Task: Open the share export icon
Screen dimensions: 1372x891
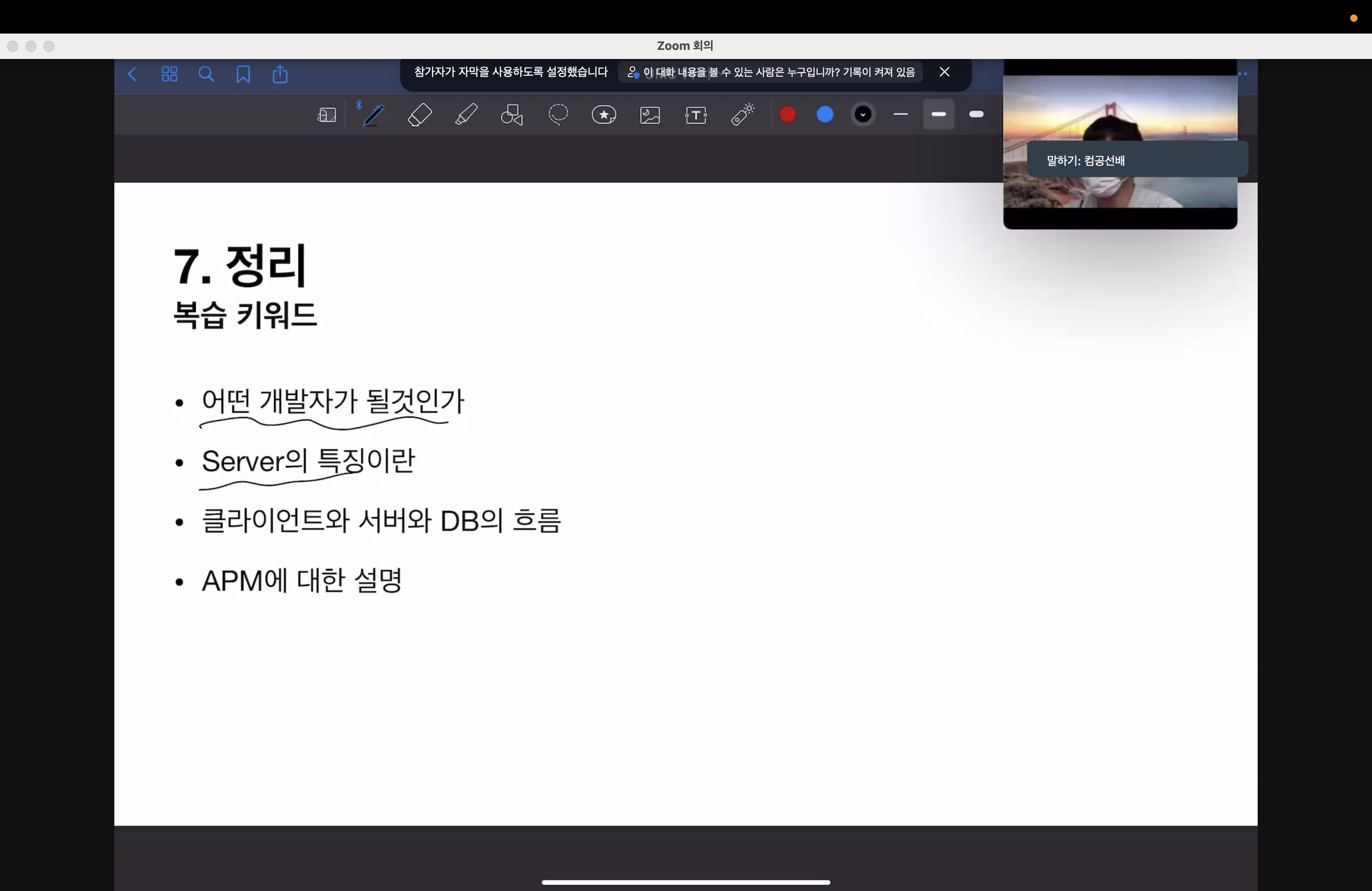Action: pos(280,74)
